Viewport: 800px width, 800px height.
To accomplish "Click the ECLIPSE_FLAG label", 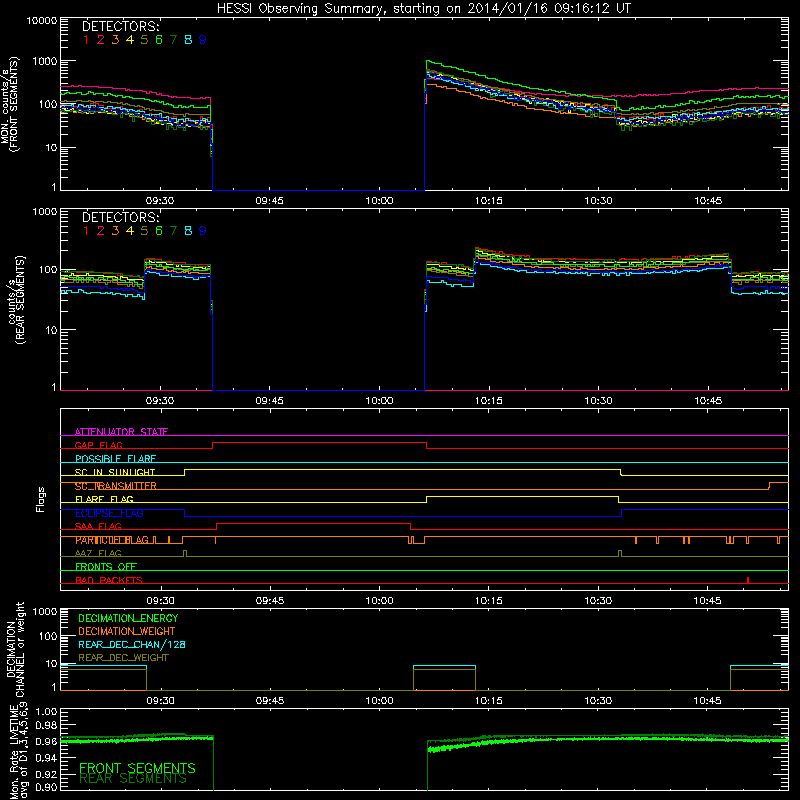I will pyautogui.click(x=109, y=513).
